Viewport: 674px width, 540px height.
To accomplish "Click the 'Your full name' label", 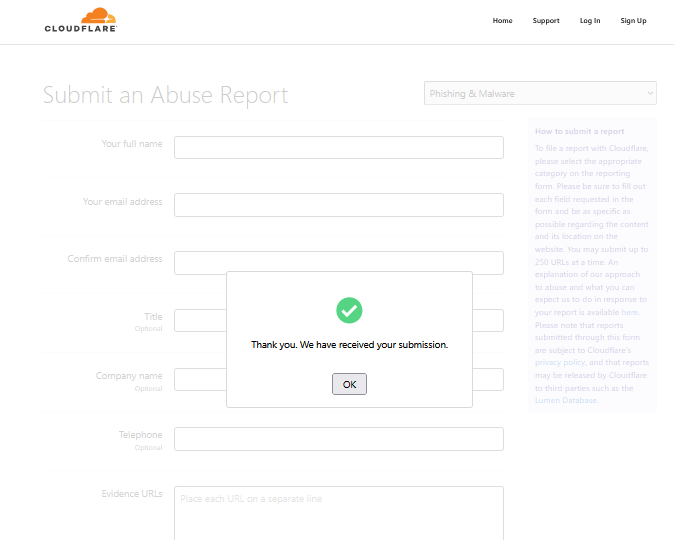I will tap(132, 144).
